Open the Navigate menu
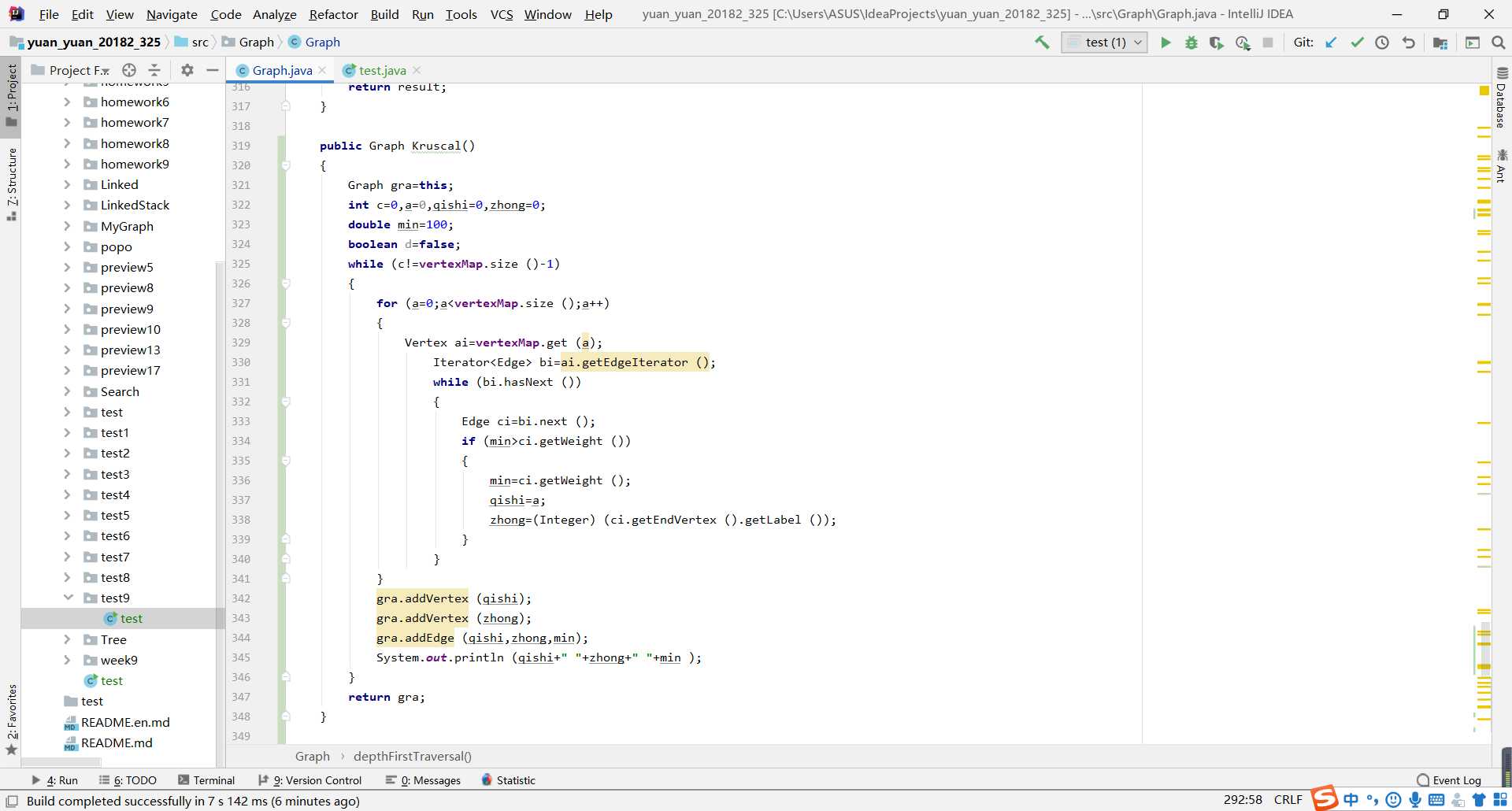This screenshot has width=1512, height=811. coord(172,14)
